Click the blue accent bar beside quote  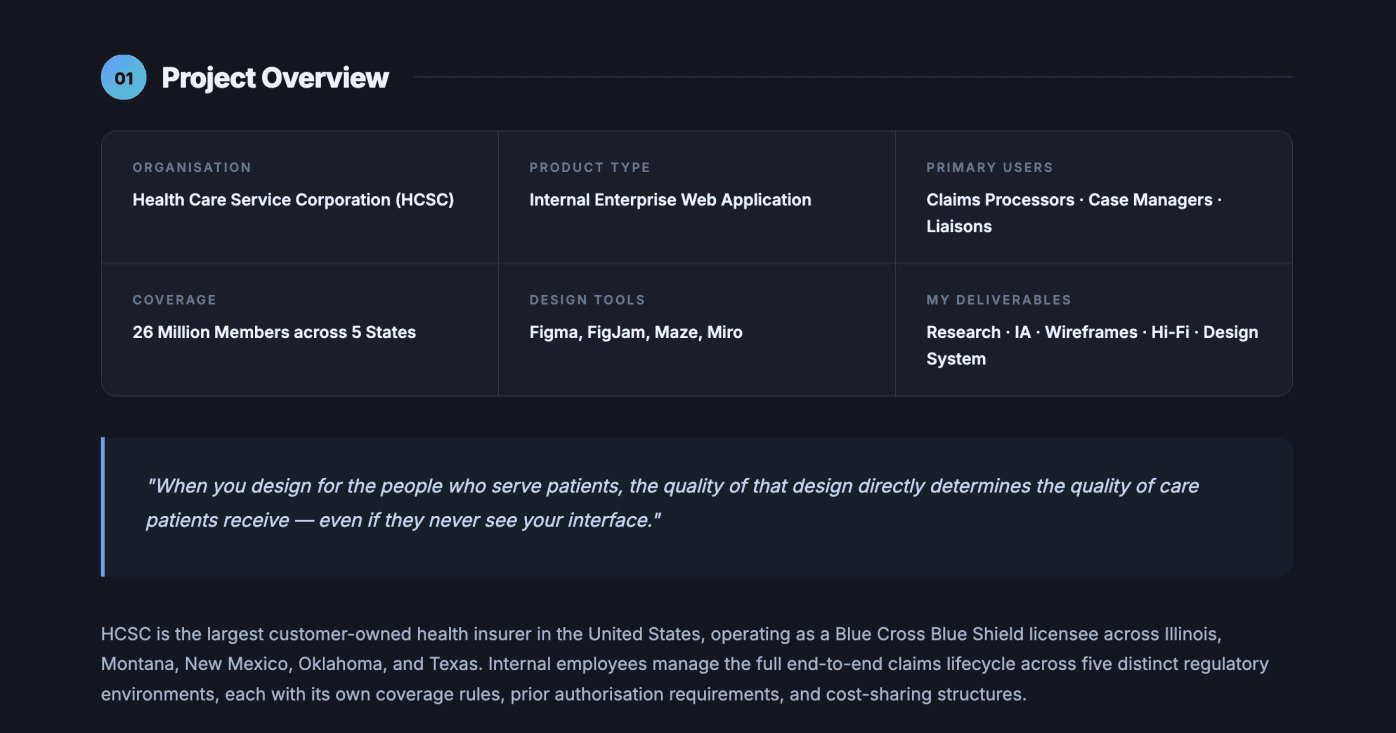[103, 507]
